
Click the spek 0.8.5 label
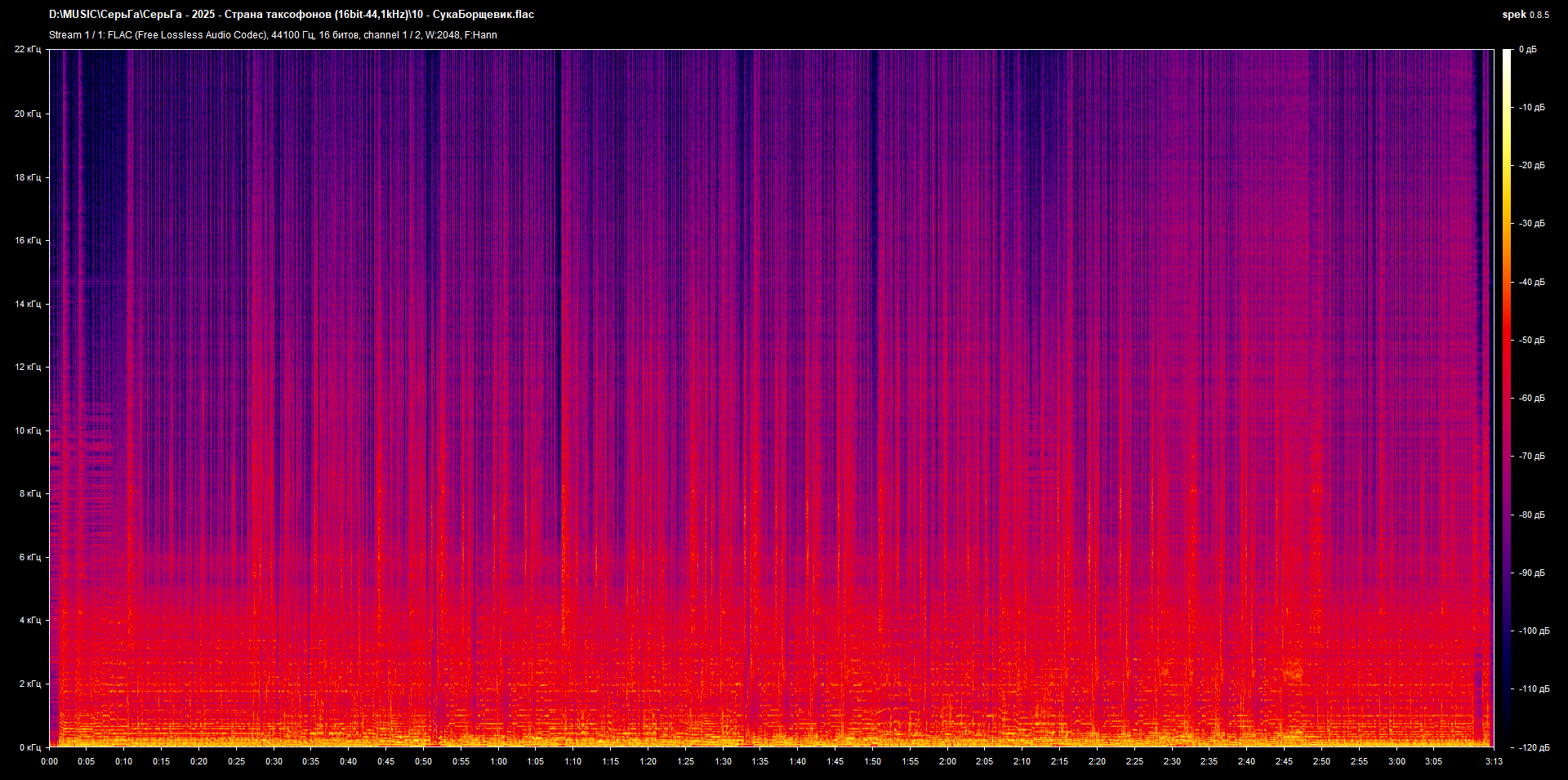1526,15
